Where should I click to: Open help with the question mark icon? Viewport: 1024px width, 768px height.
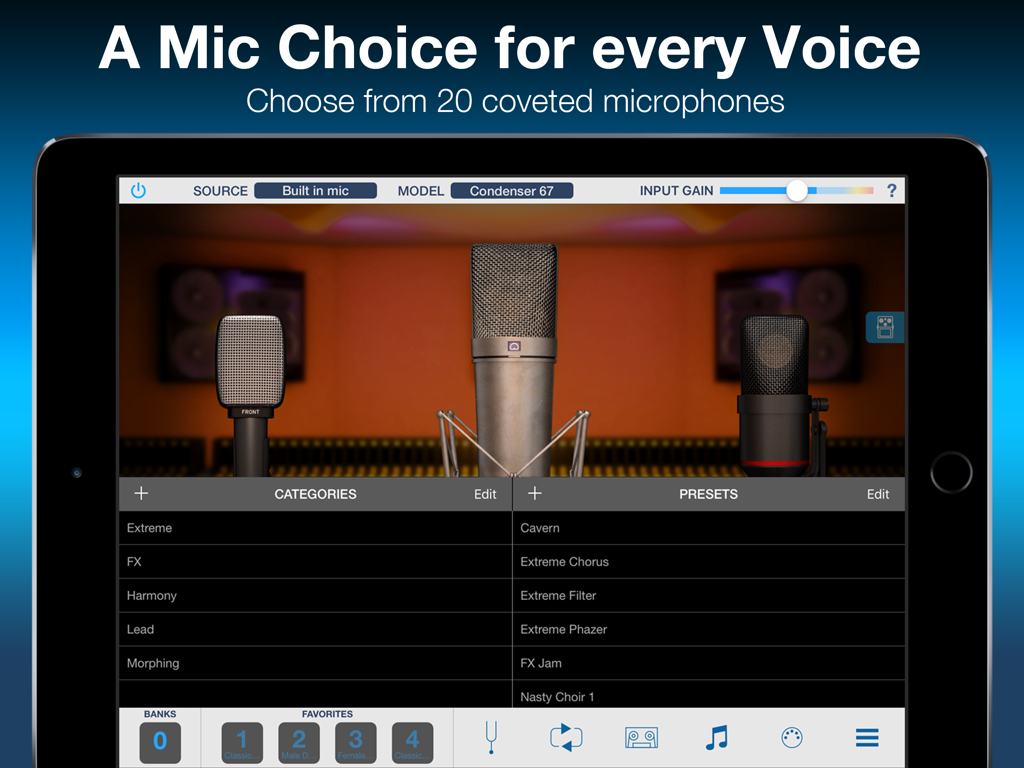[x=891, y=190]
